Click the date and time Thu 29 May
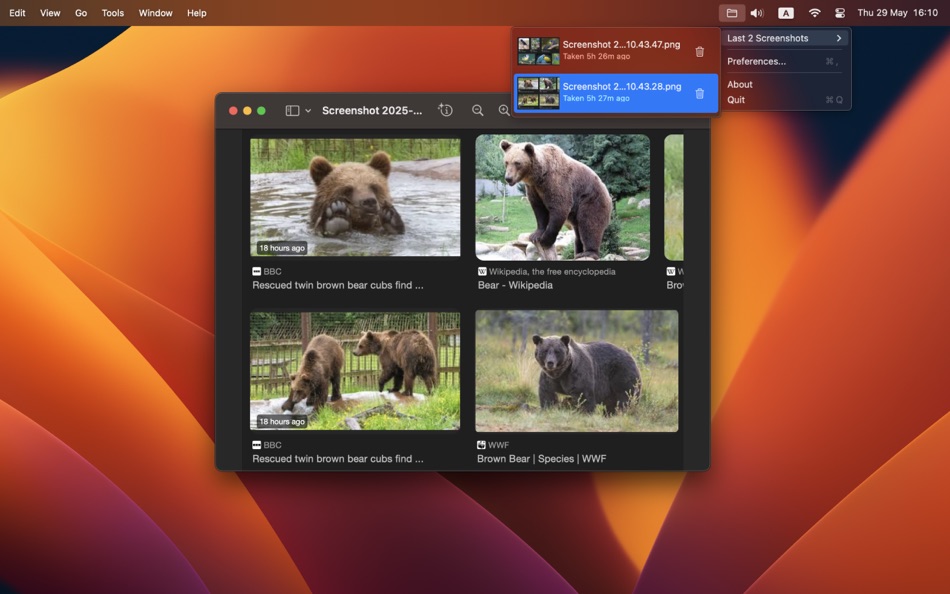The width and height of the screenshot is (950, 594). [x=897, y=13]
